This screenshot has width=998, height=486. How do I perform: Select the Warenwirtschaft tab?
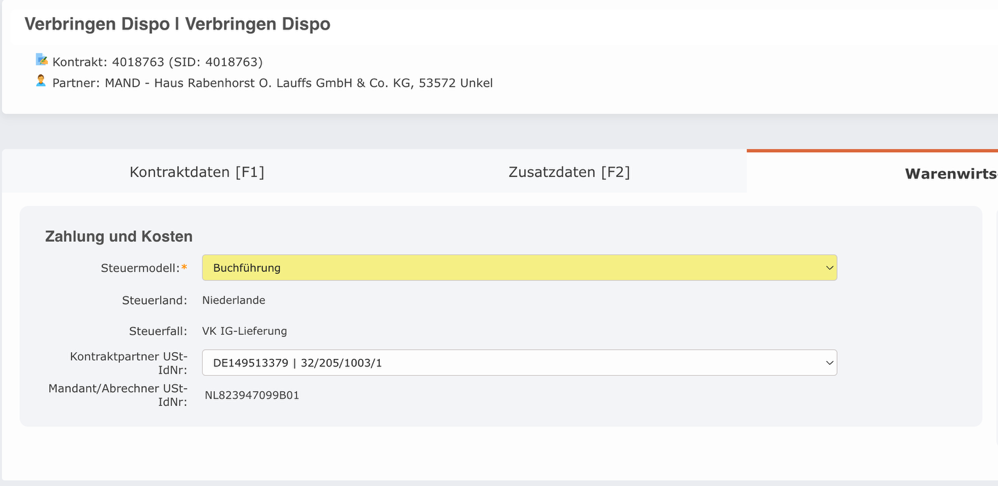[950, 174]
